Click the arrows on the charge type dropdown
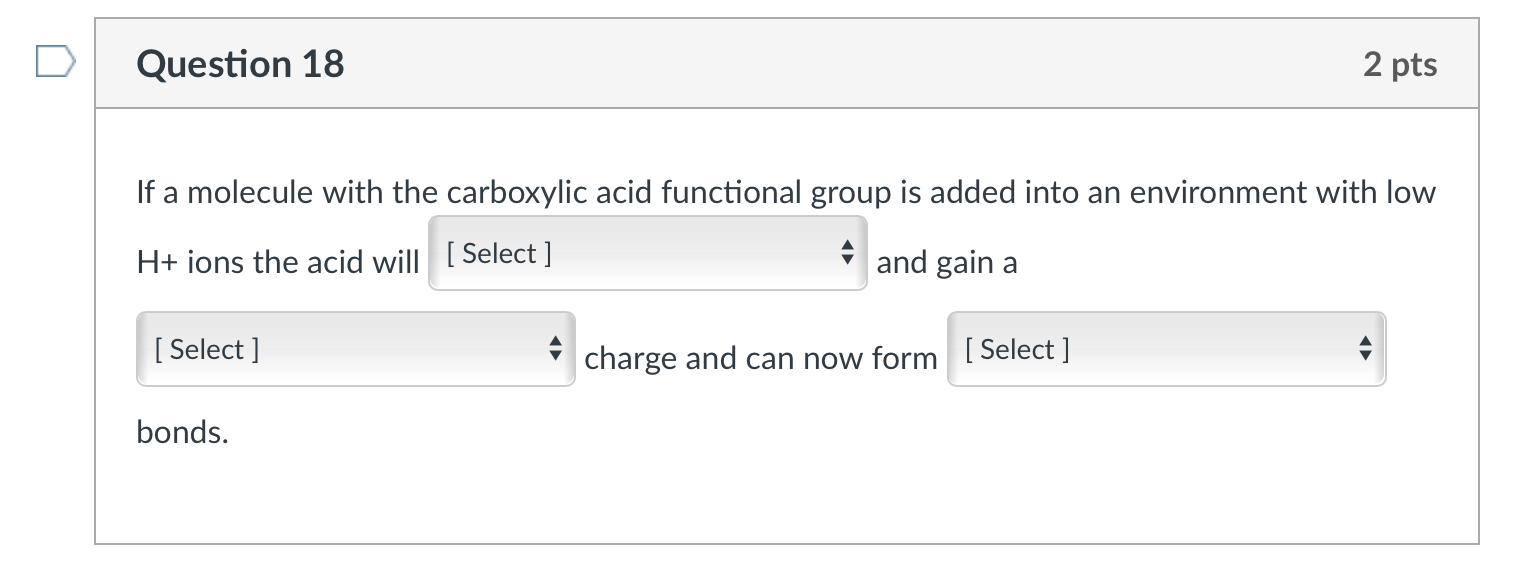Viewport: 1518px width, 572px height. [556, 349]
